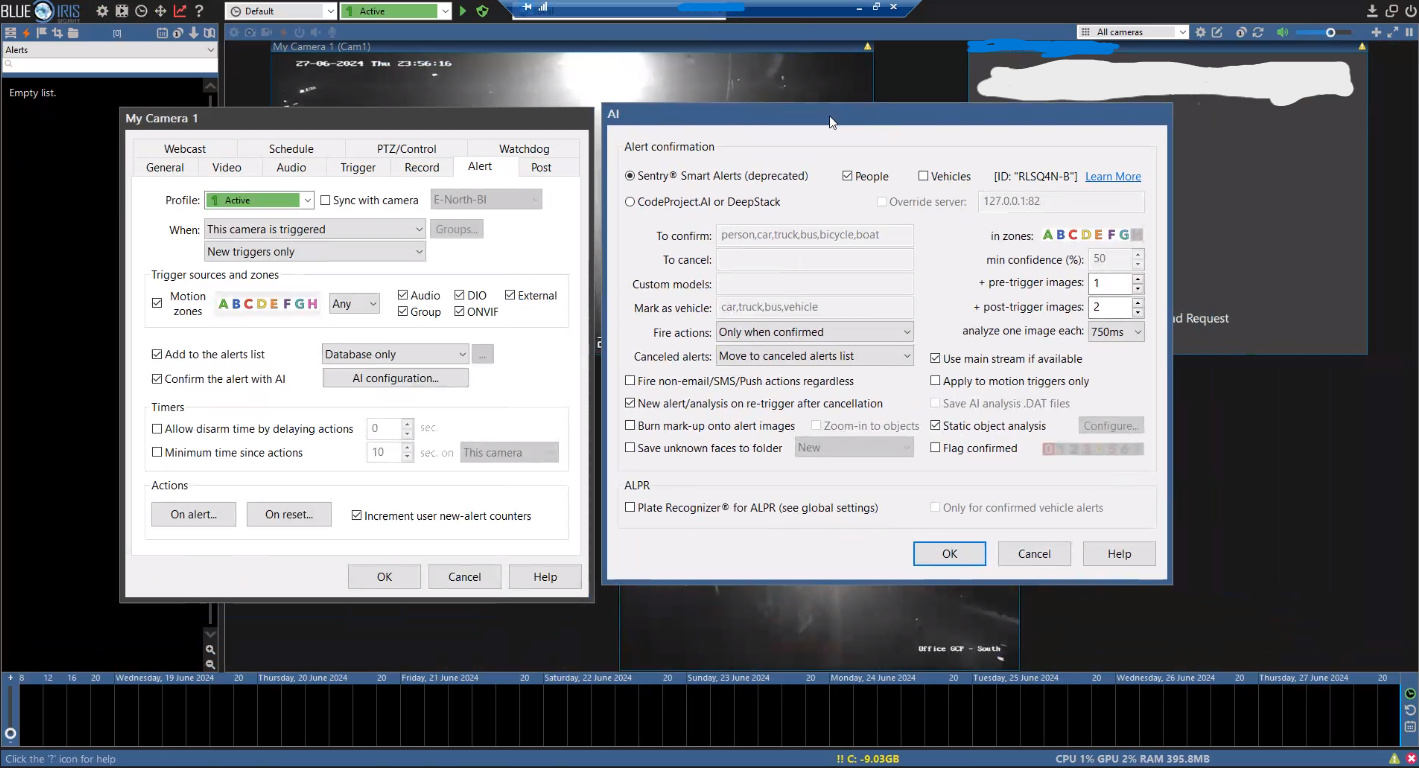Open This camera is triggered dropdown

coord(315,229)
